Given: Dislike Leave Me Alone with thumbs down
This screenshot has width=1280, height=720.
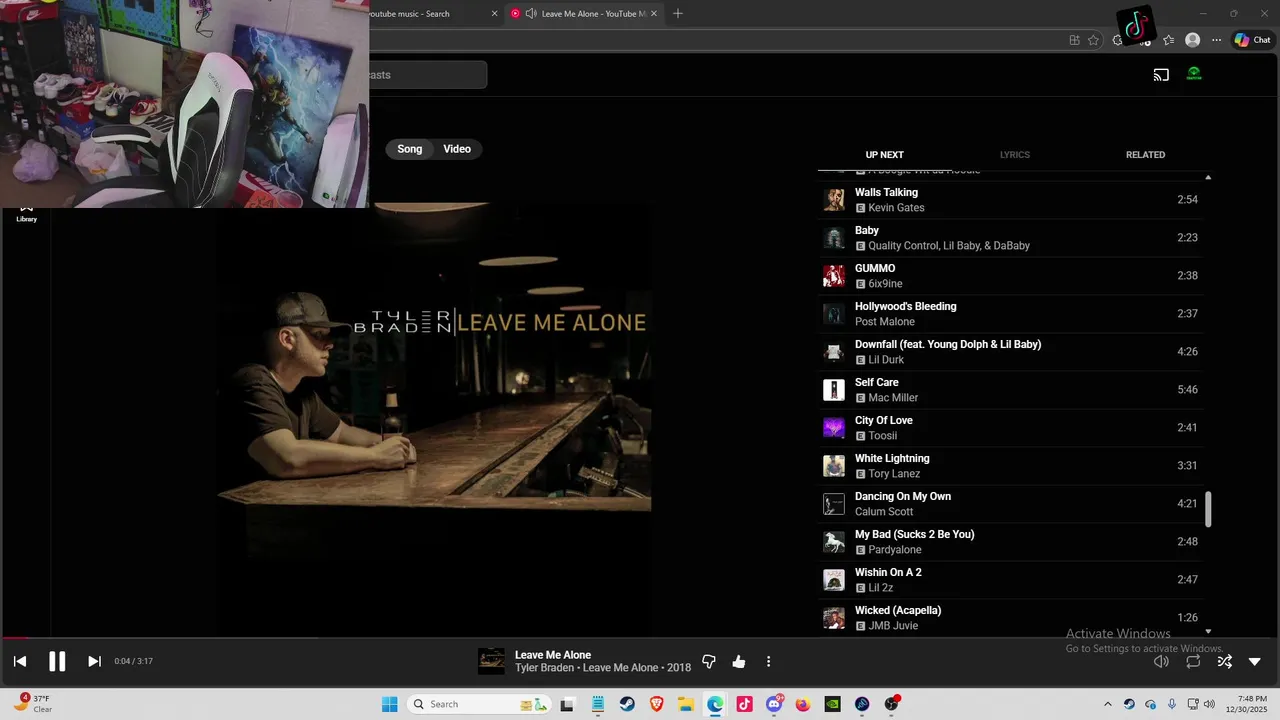Looking at the screenshot, I should point(709,661).
